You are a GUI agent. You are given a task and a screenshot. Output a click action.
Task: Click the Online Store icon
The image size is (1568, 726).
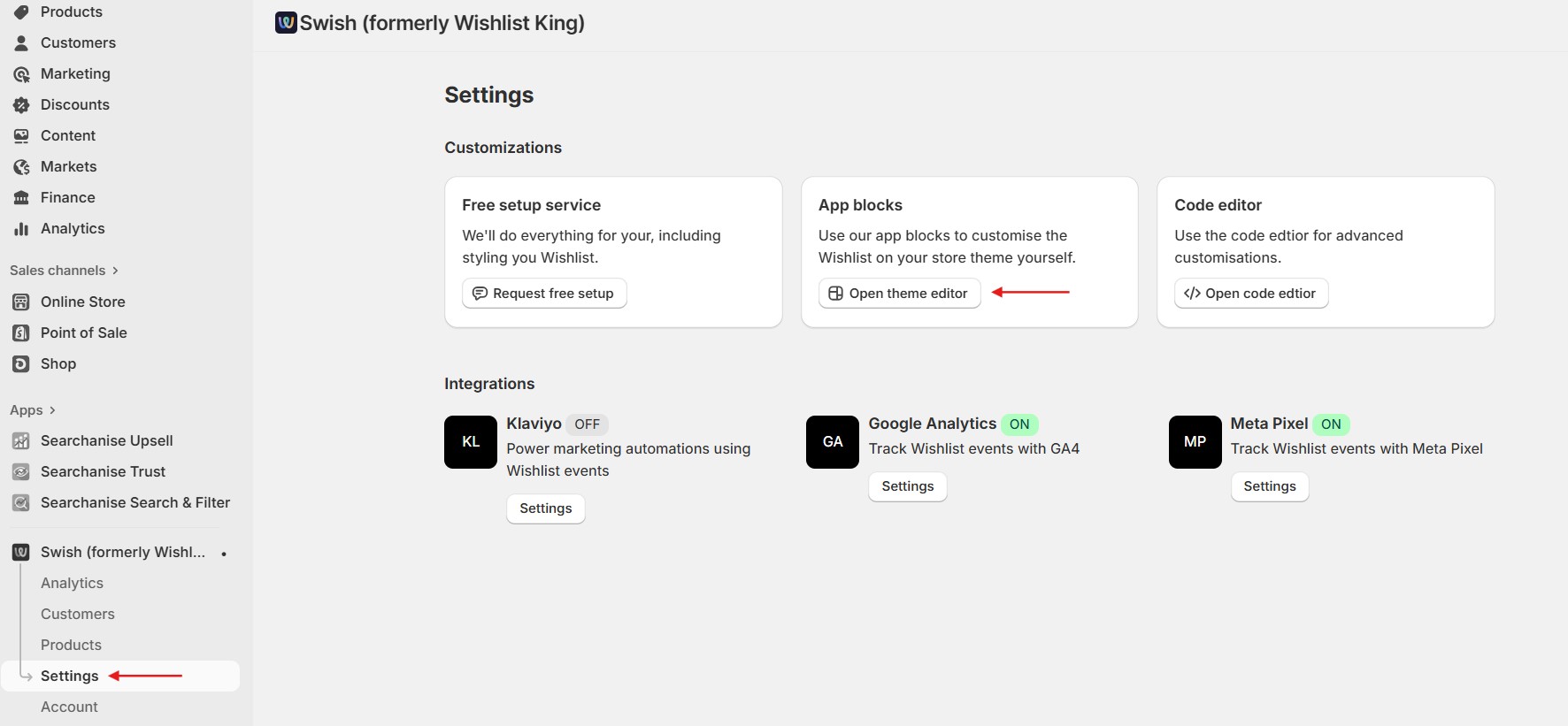coord(21,302)
